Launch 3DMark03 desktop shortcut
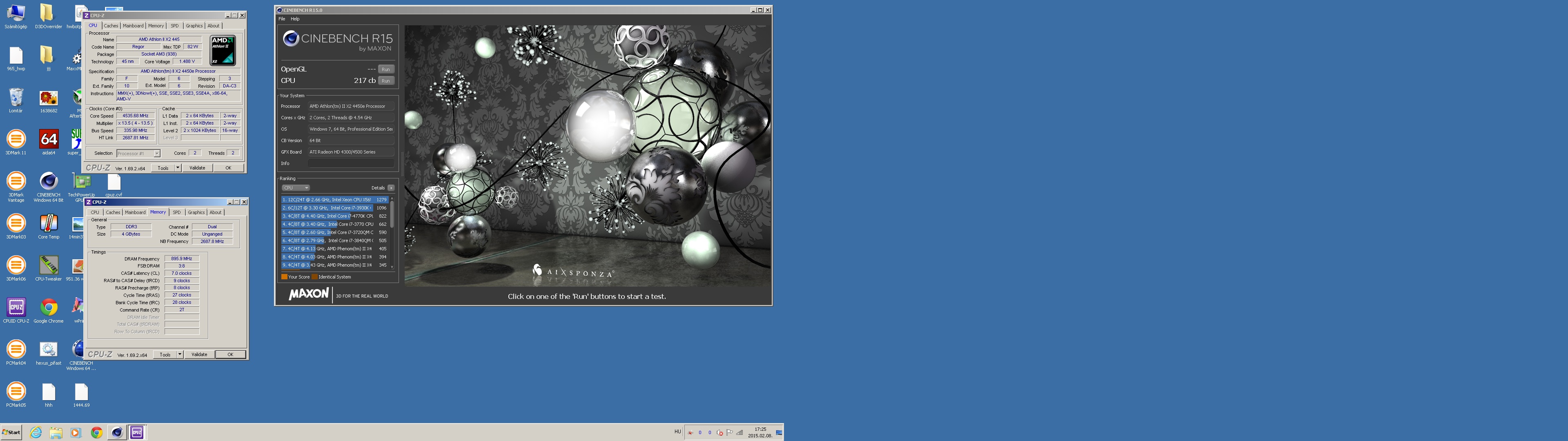Viewport: 1568px width, 441px height. [16, 227]
